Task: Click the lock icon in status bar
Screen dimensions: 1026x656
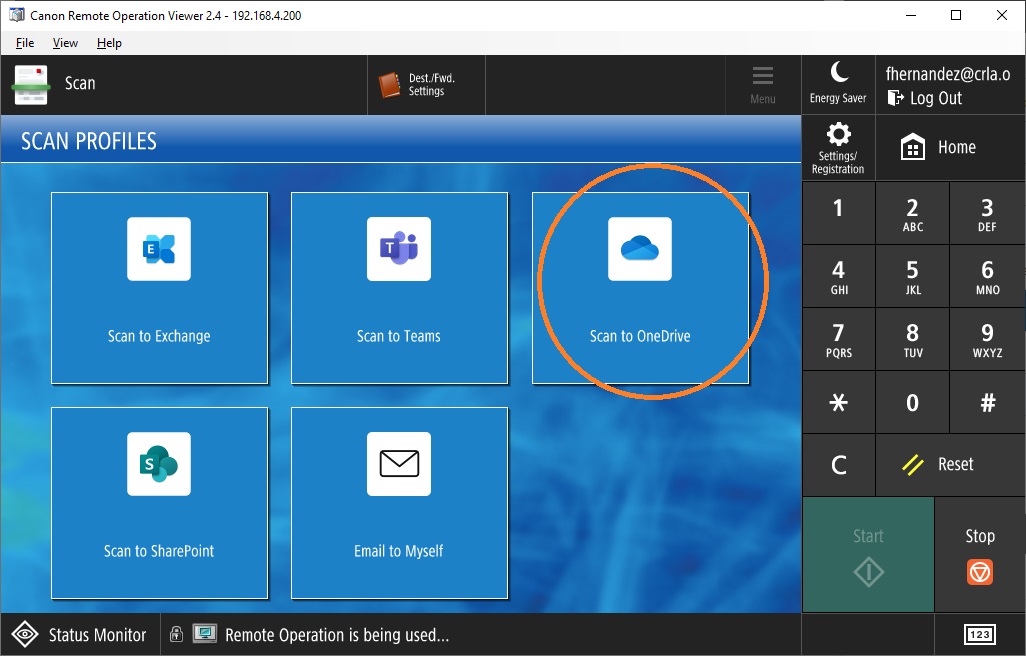Action: [x=176, y=633]
